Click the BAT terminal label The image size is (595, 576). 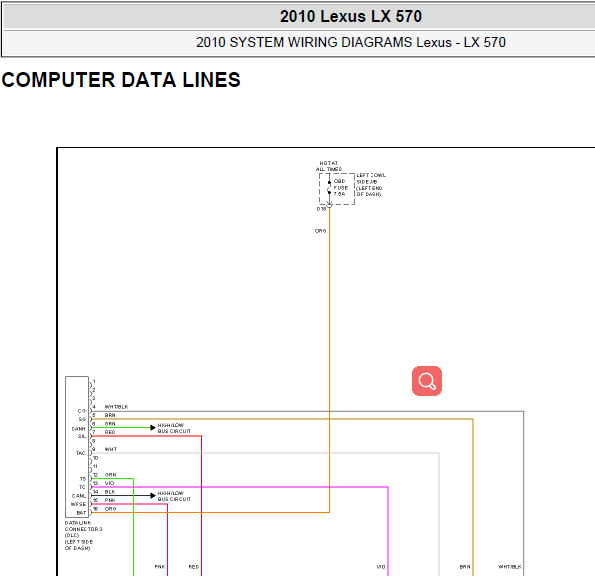(x=81, y=513)
